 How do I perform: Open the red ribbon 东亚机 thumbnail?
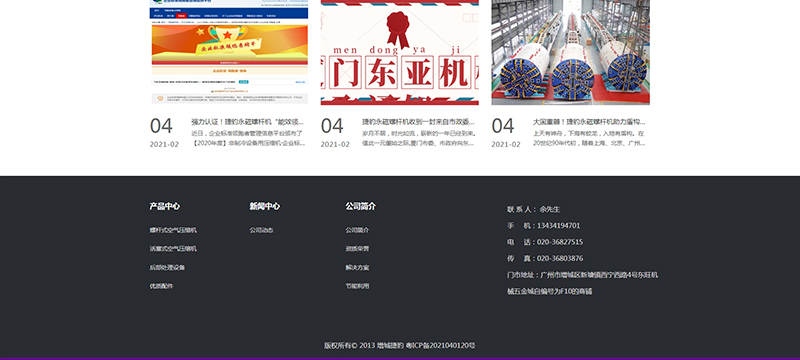(399, 52)
